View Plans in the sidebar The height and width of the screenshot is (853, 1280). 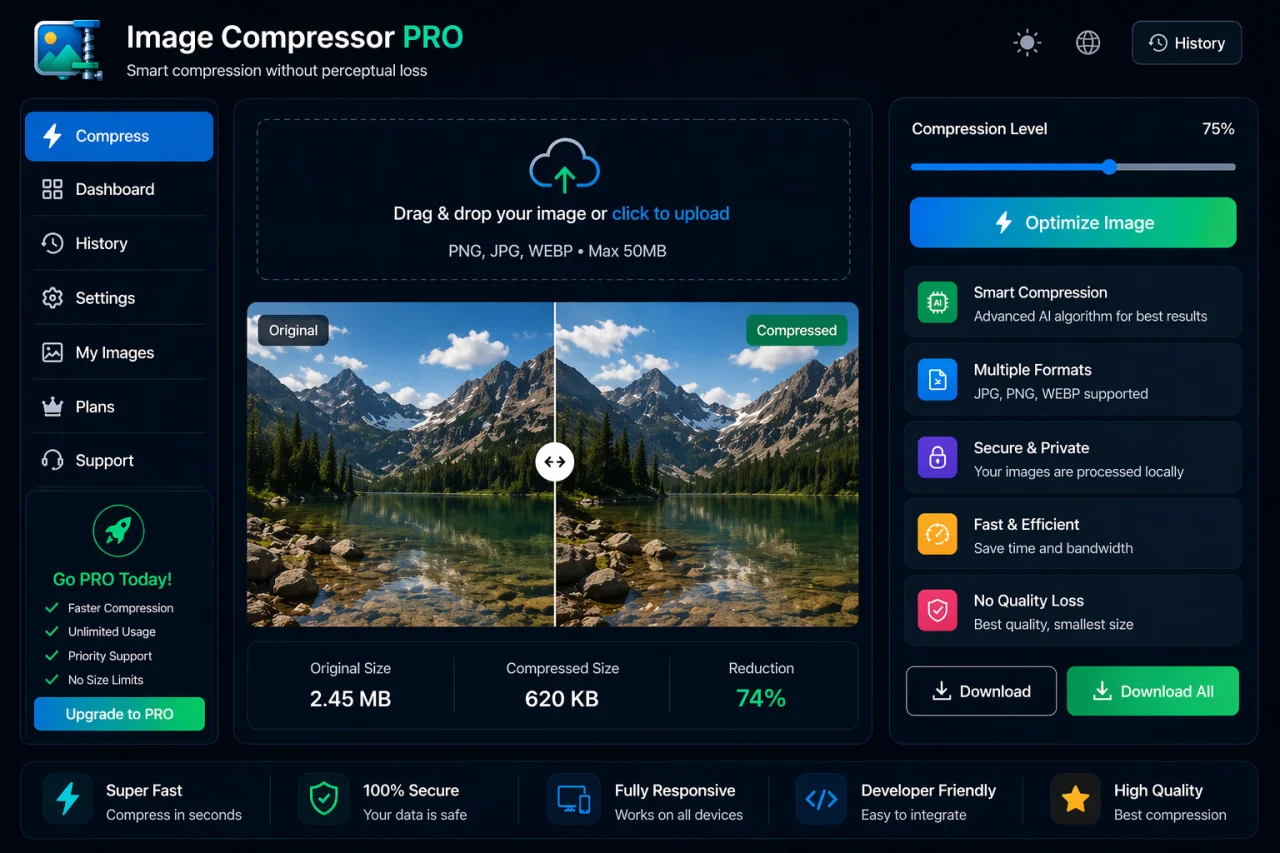point(119,406)
